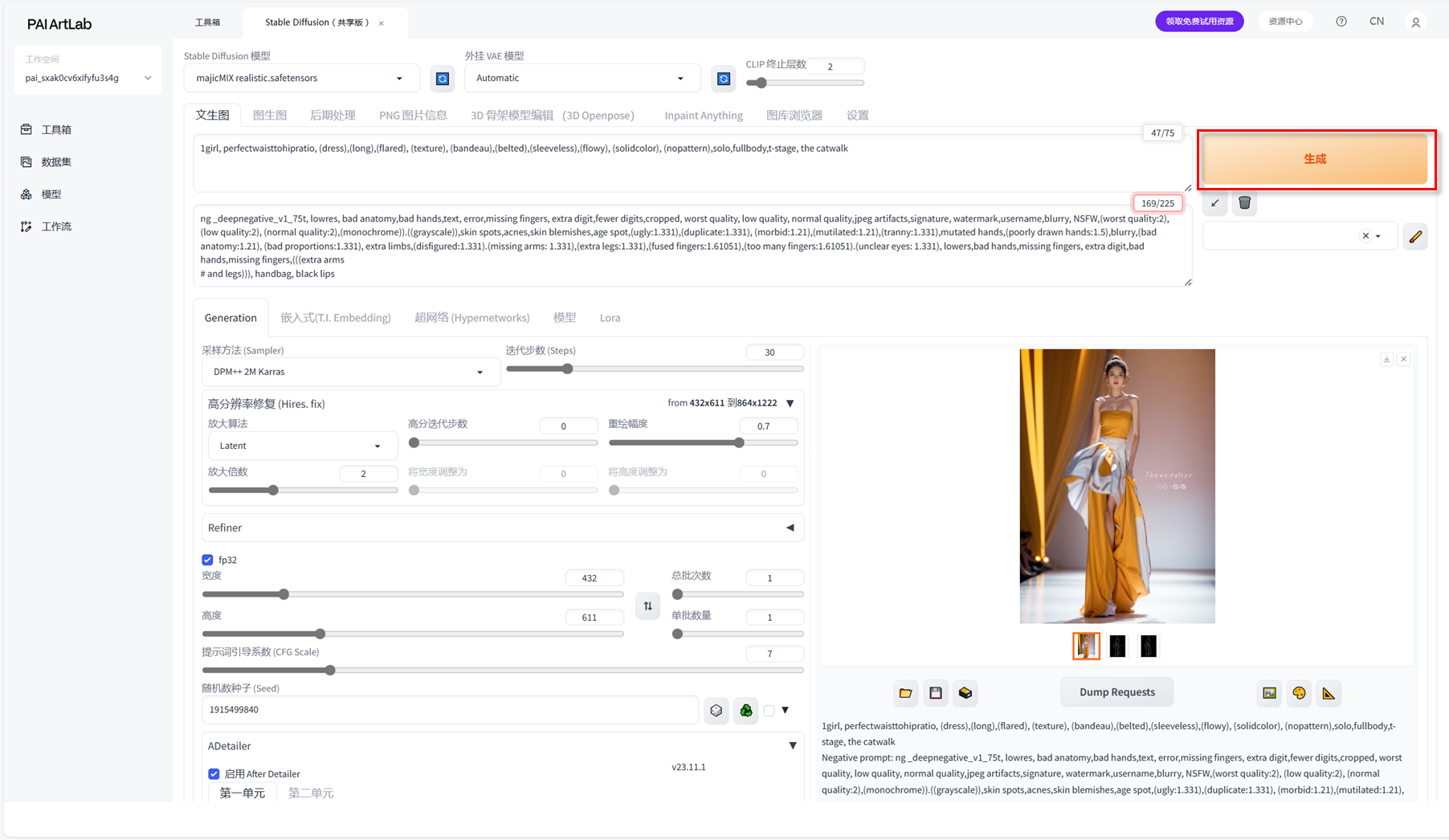The width and height of the screenshot is (1449, 840).
Task: Download the preview image
Action: coord(1386,359)
